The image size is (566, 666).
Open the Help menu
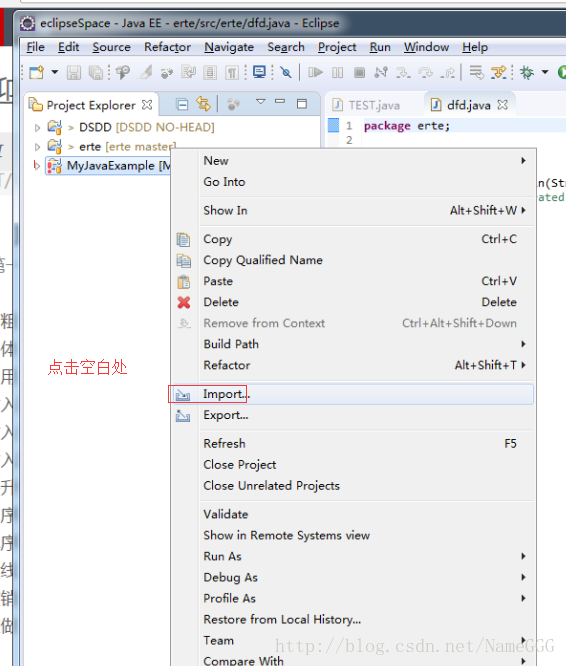click(x=475, y=47)
